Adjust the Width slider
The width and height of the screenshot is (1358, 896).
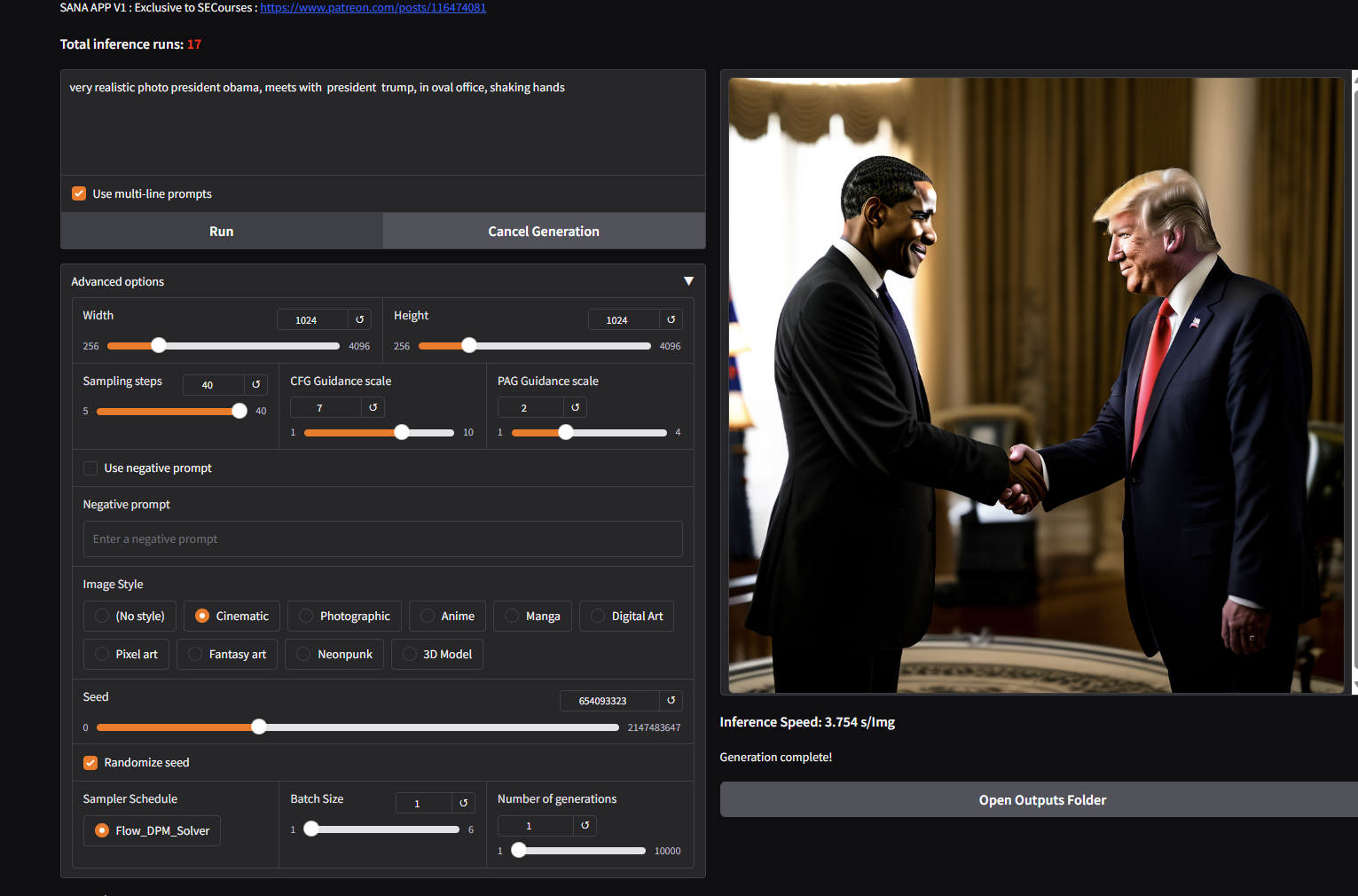coord(223,346)
